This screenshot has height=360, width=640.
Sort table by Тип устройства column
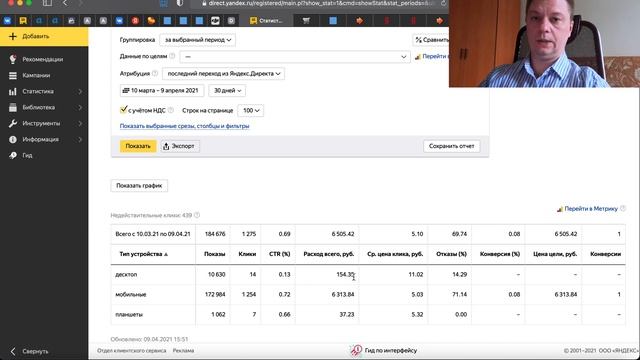tap(143, 254)
